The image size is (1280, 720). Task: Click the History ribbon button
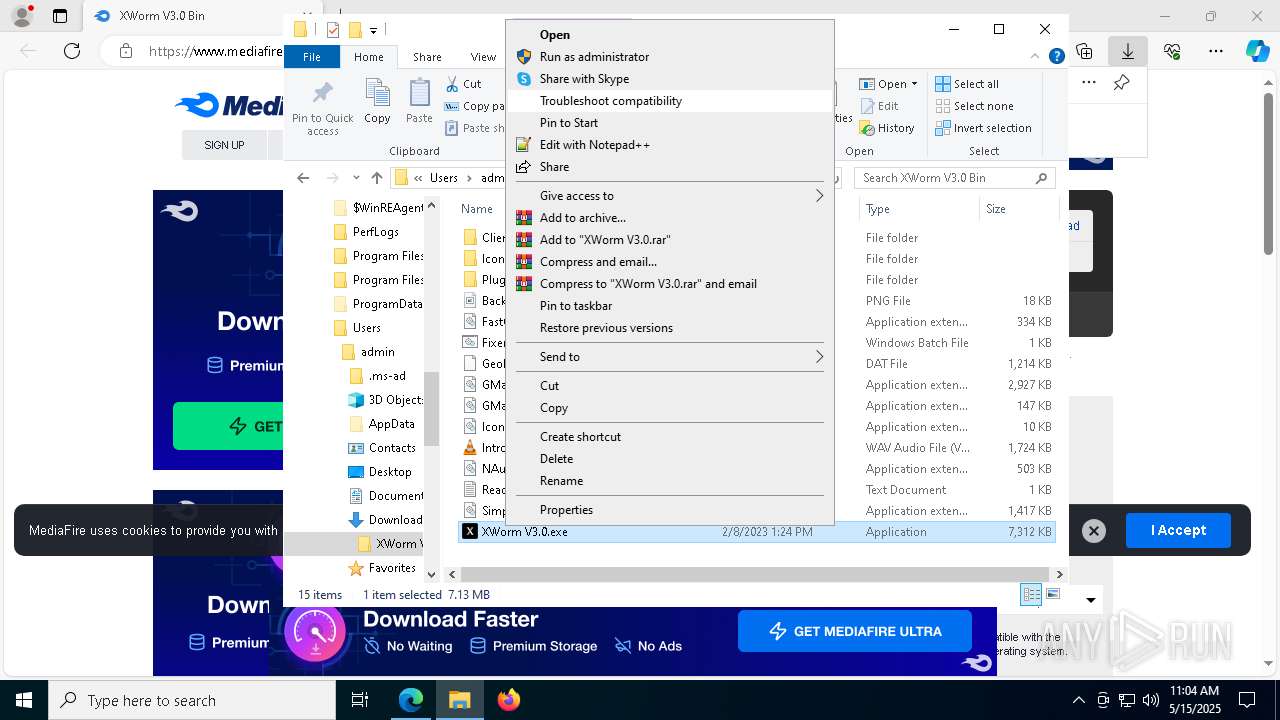(886, 128)
